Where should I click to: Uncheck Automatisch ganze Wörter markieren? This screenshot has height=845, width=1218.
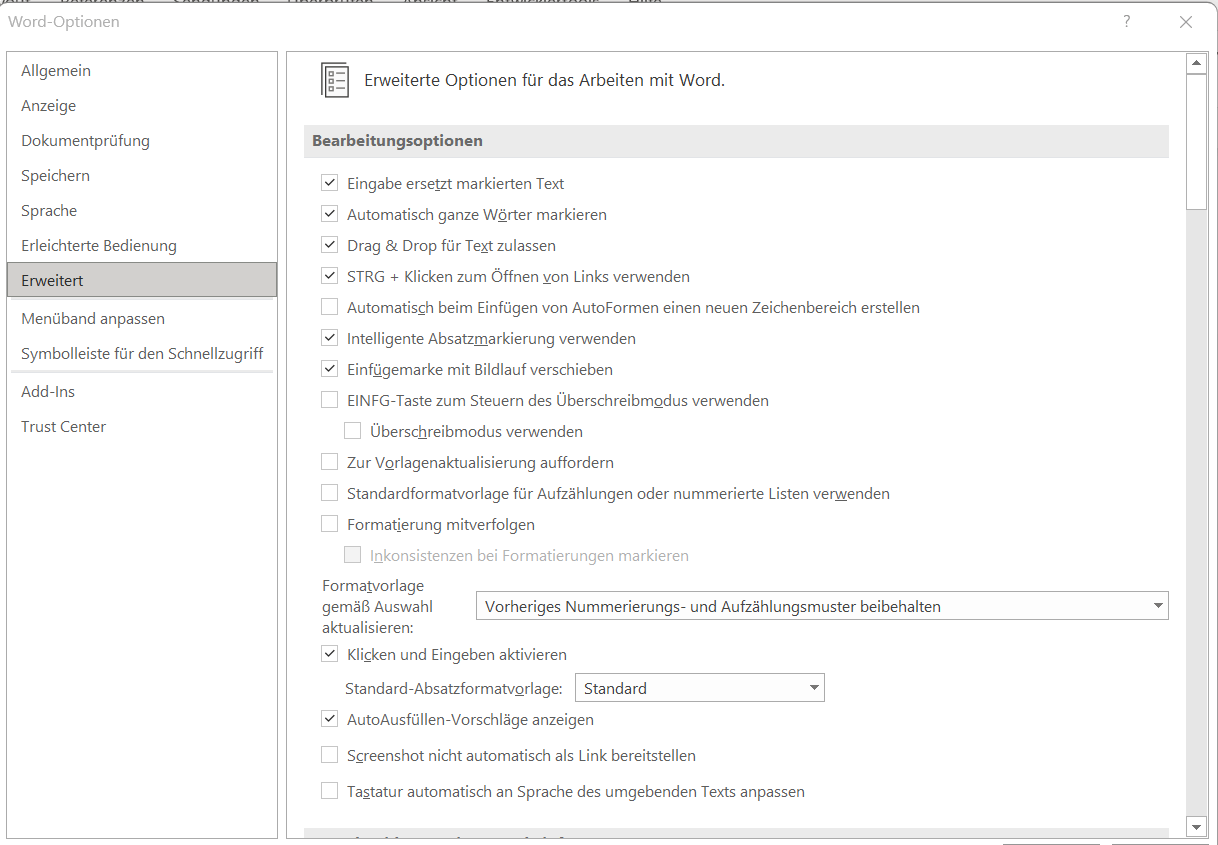pyautogui.click(x=329, y=214)
